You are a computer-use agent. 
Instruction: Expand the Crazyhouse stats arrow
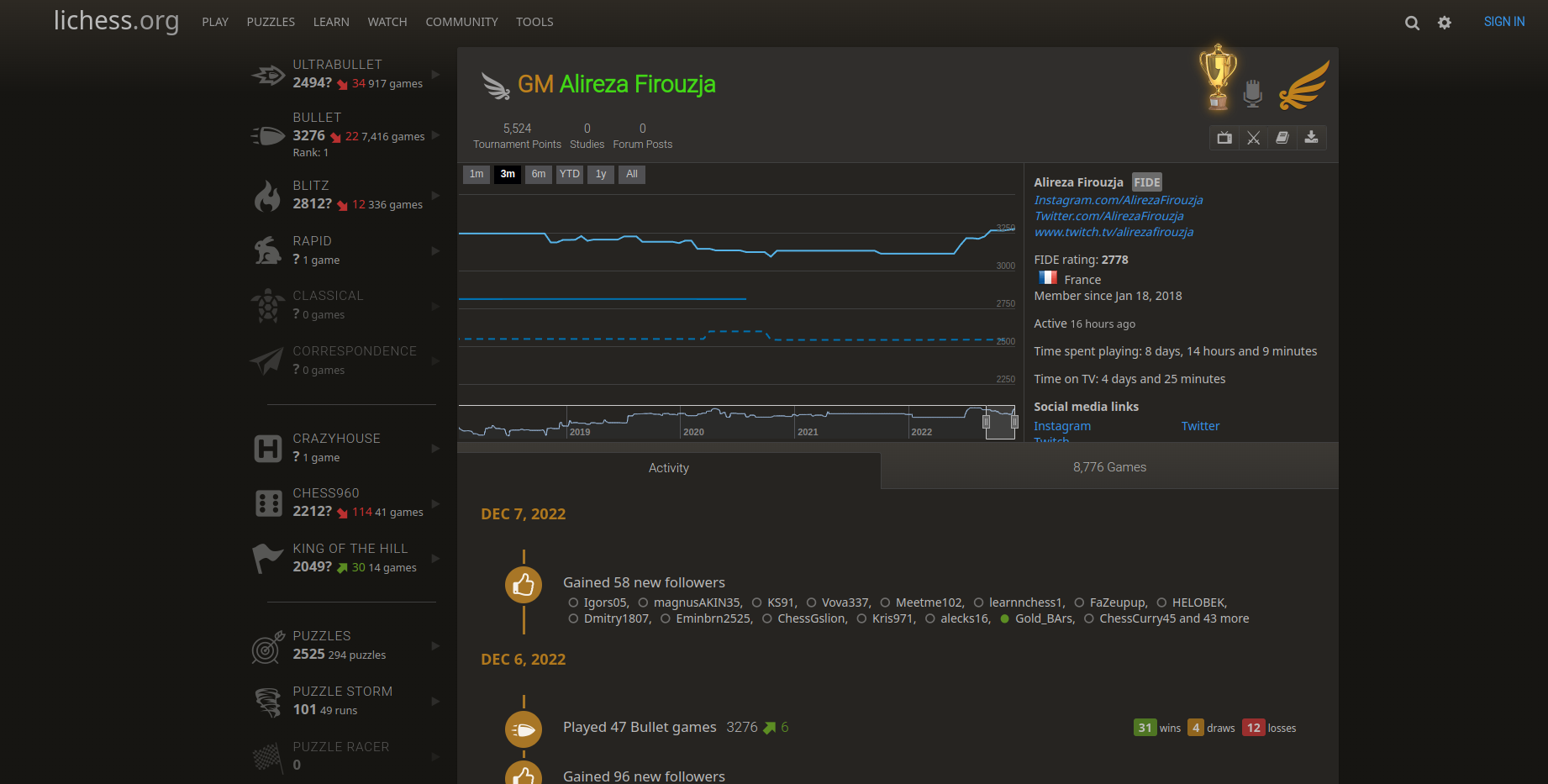coord(435,449)
